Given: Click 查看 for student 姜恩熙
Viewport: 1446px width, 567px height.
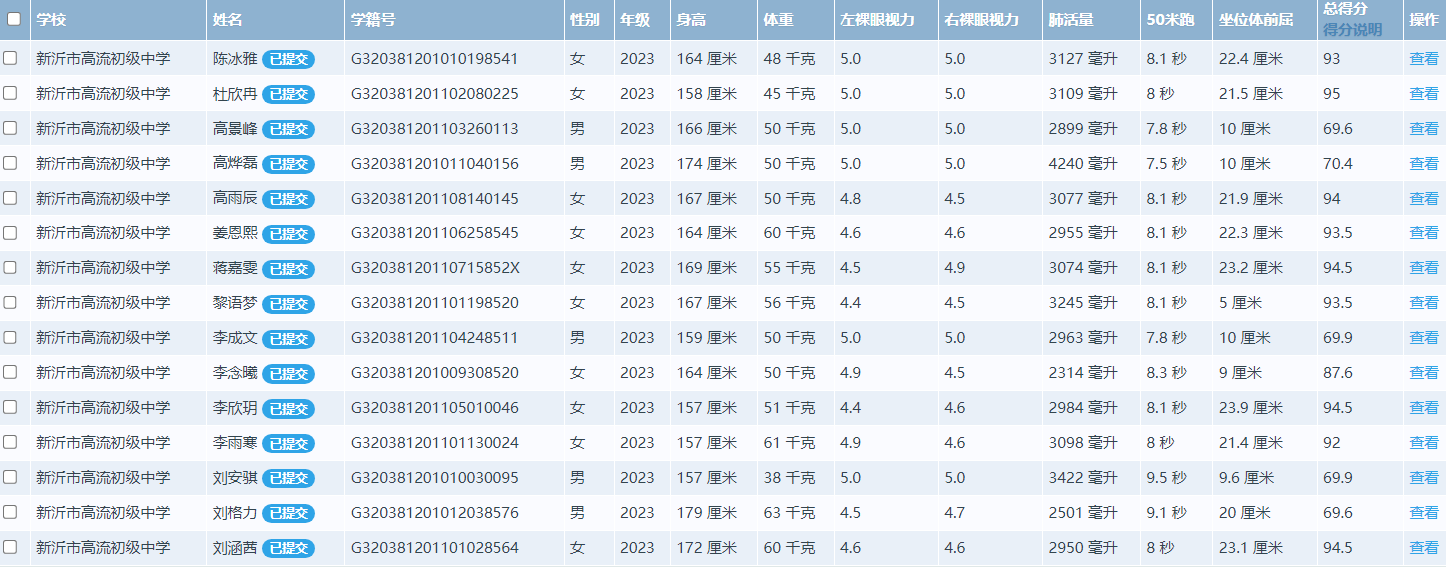Looking at the screenshot, I should (x=1423, y=233).
